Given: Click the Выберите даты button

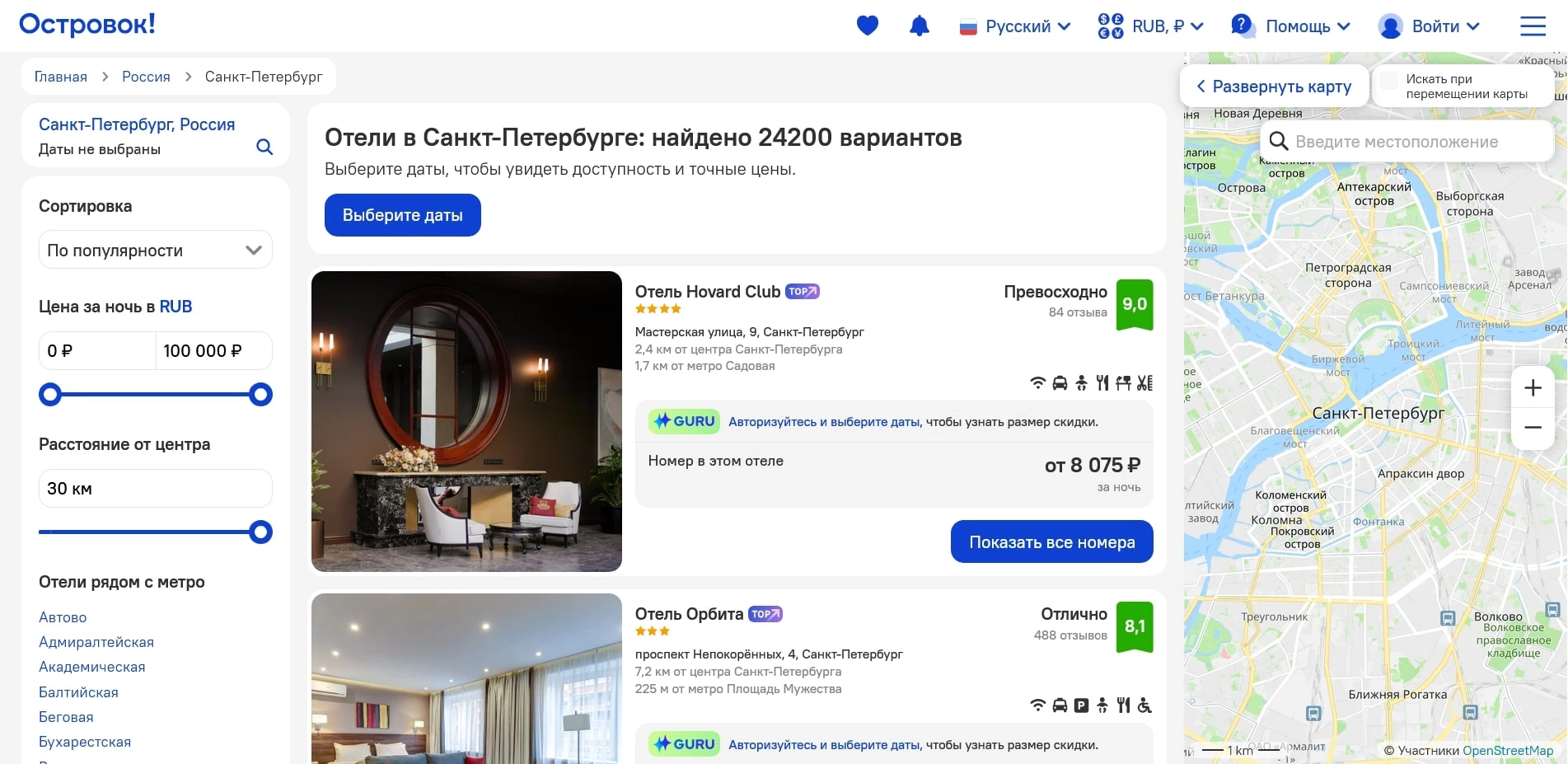Looking at the screenshot, I should coord(402,215).
